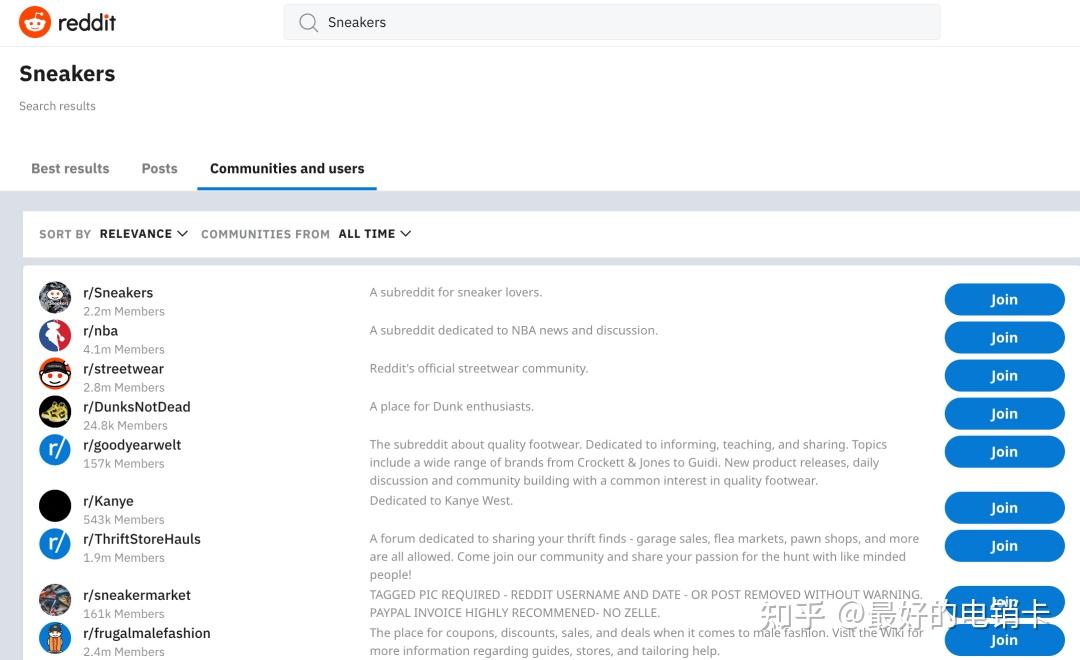Select the r/streetwear Snoo avatar
Image resolution: width=1080 pixels, height=660 pixels.
point(55,374)
